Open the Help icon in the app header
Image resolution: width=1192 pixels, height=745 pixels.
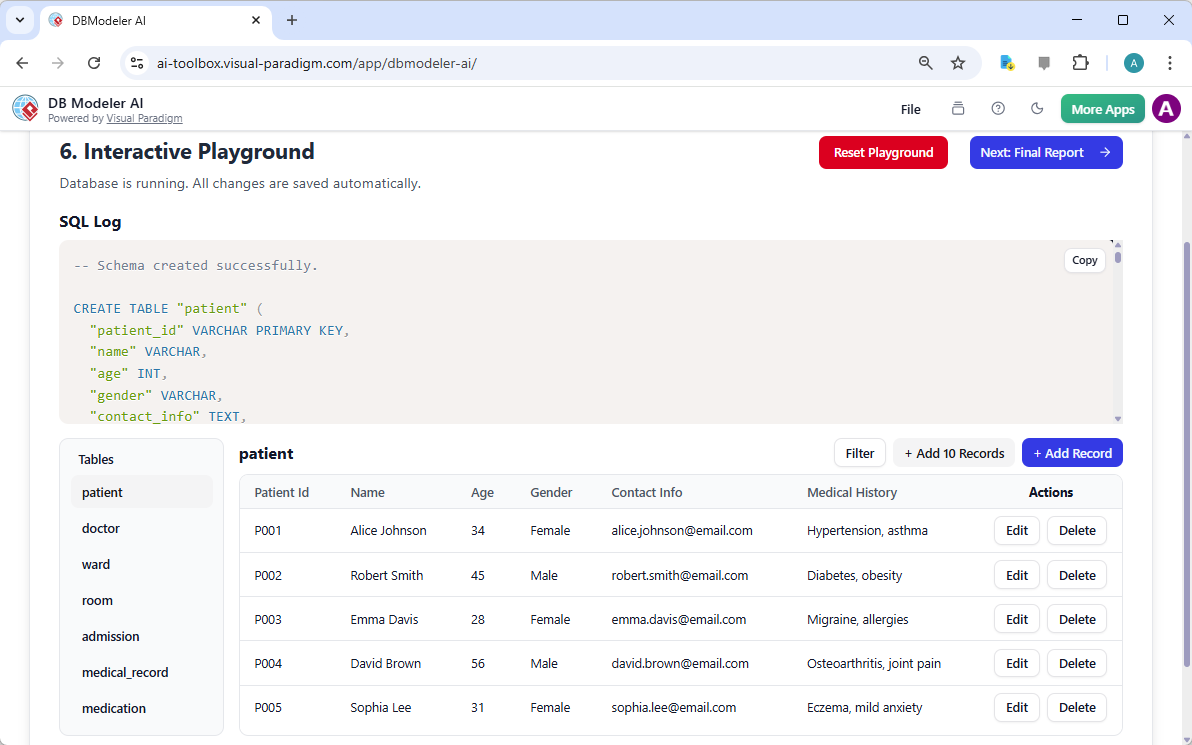click(x=996, y=109)
